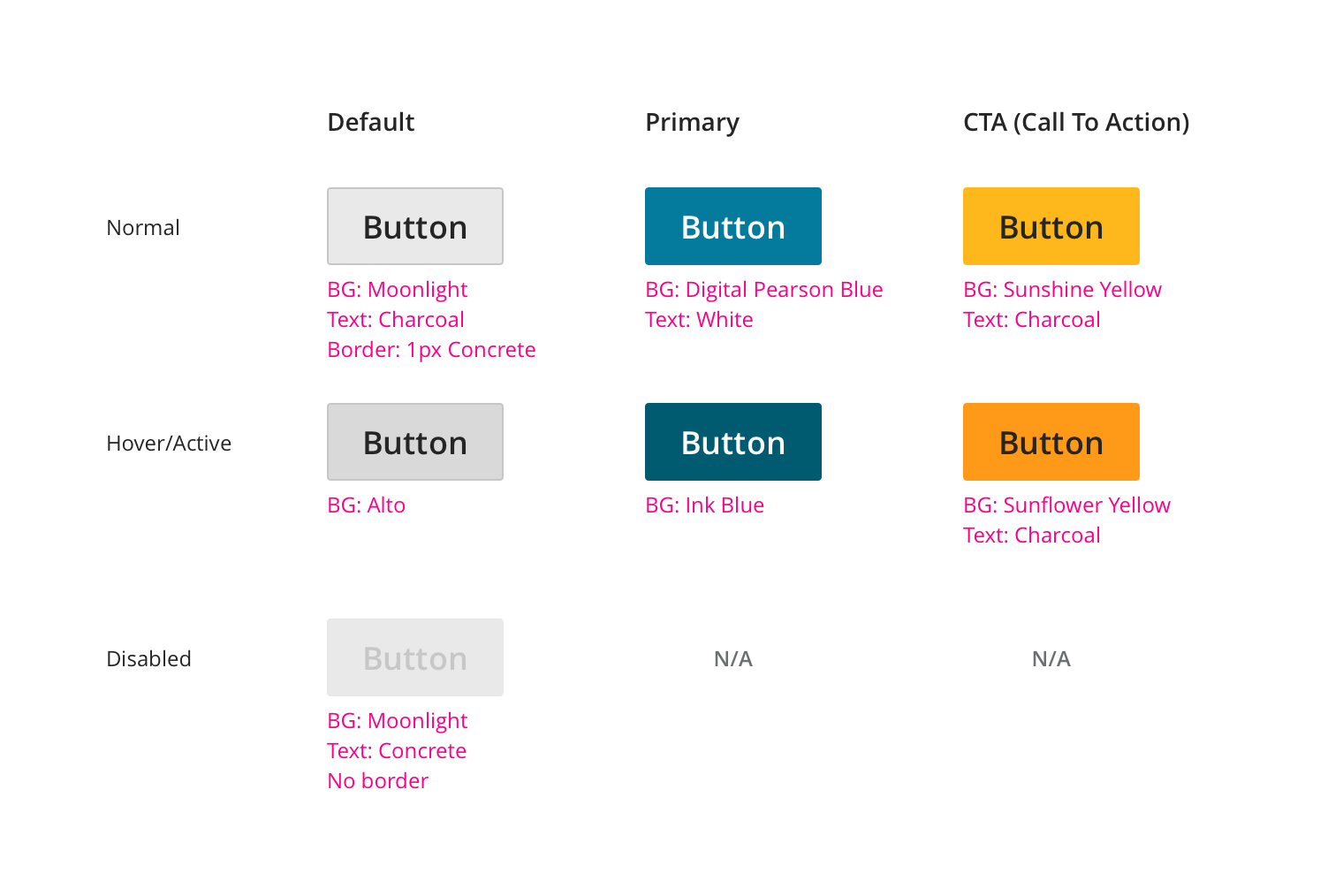Select the N/A text under CTA
This screenshot has width=1343, height=896.
[x=1051, y=659]
